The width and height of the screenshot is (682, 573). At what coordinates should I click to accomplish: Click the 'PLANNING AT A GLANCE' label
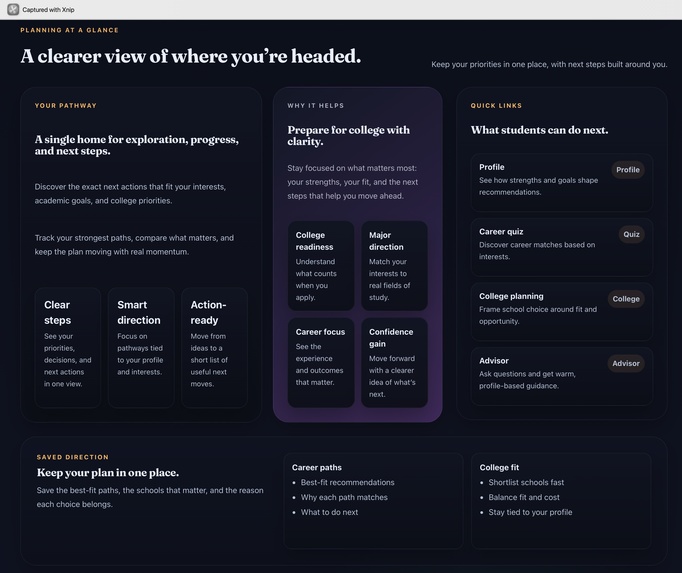click(x=69, y=30)
